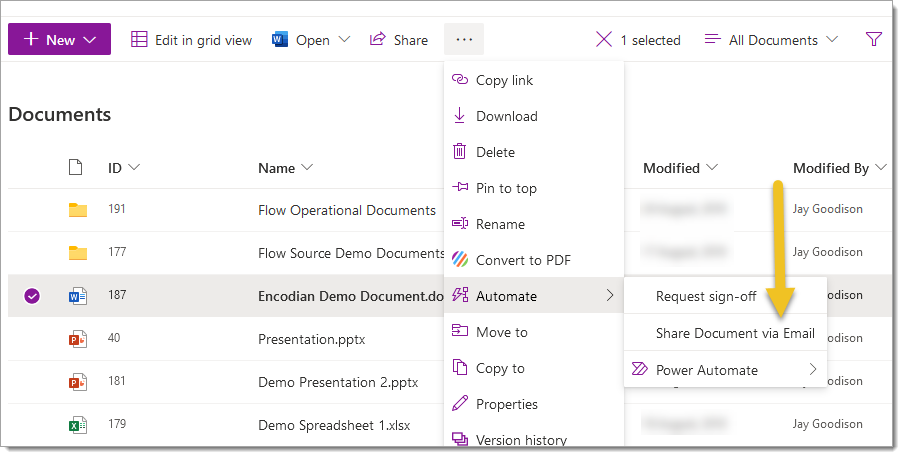Click the trash icon for Delete
This screenshot has height=457, width=903.
click(x=460, y=152)
